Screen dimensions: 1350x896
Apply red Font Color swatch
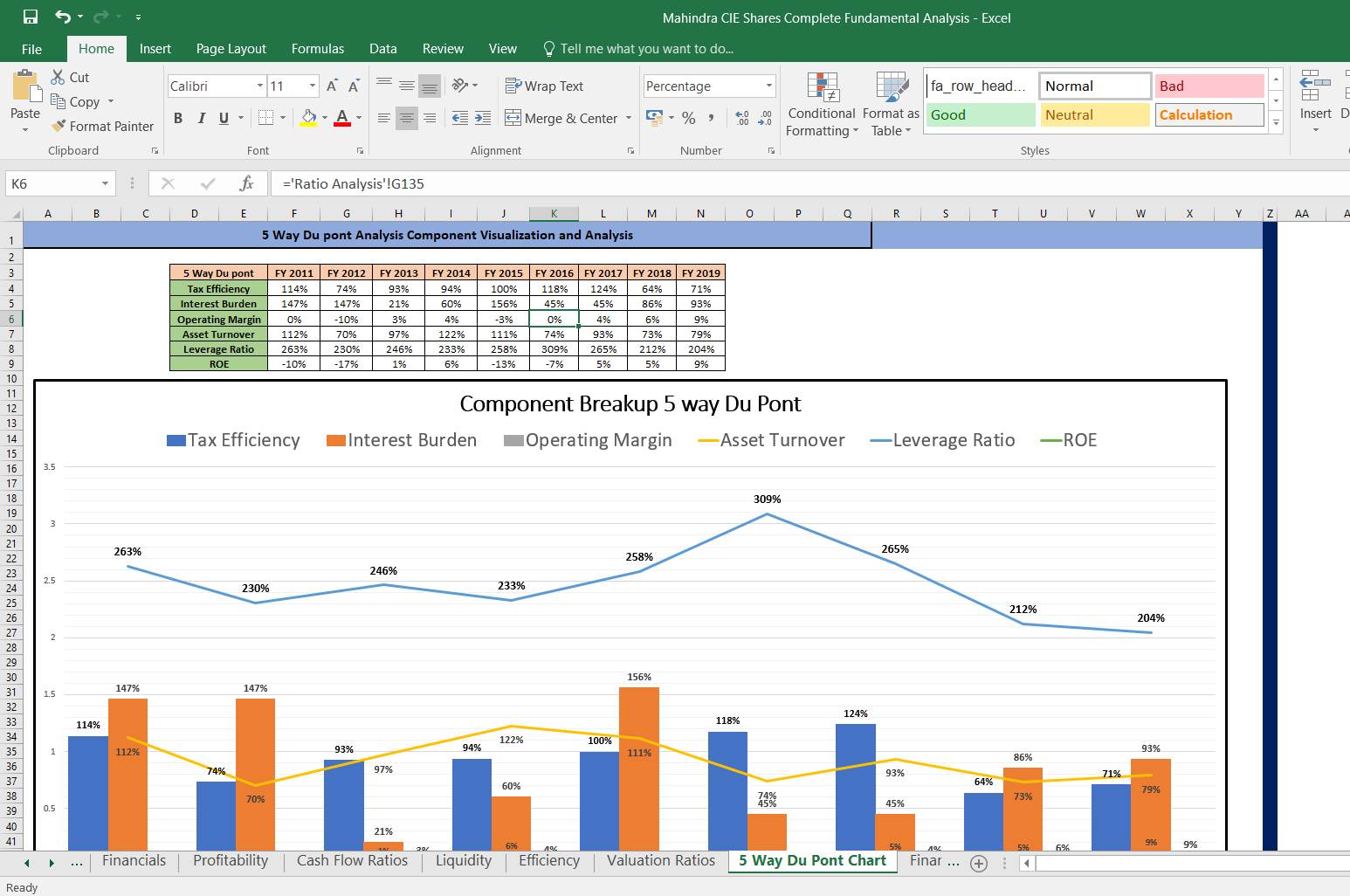tap(342, 118)
